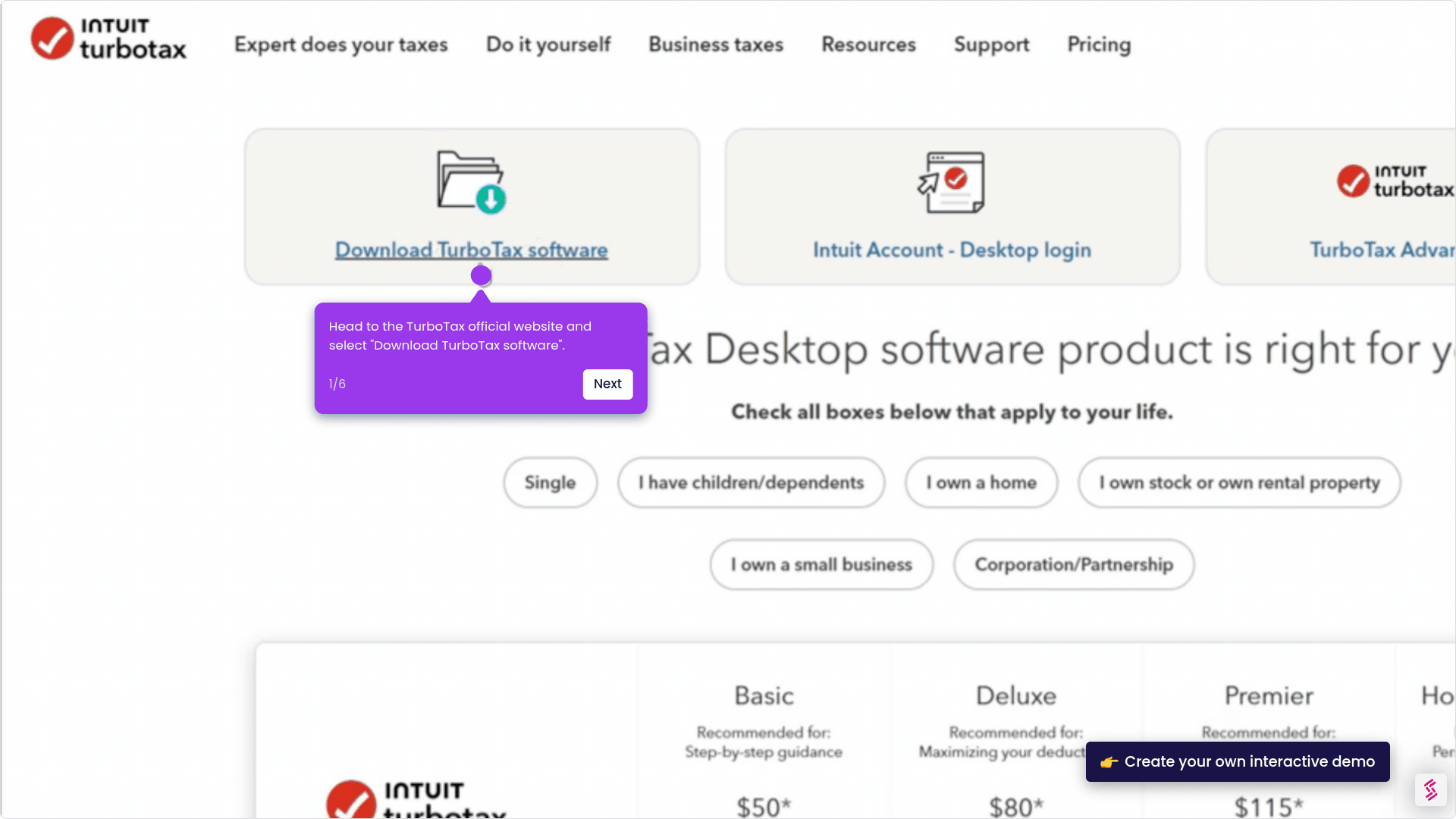This screenshot has height=819, width=1456.
Task: Open the Download TurboTax software link
Action: point(472,249)
